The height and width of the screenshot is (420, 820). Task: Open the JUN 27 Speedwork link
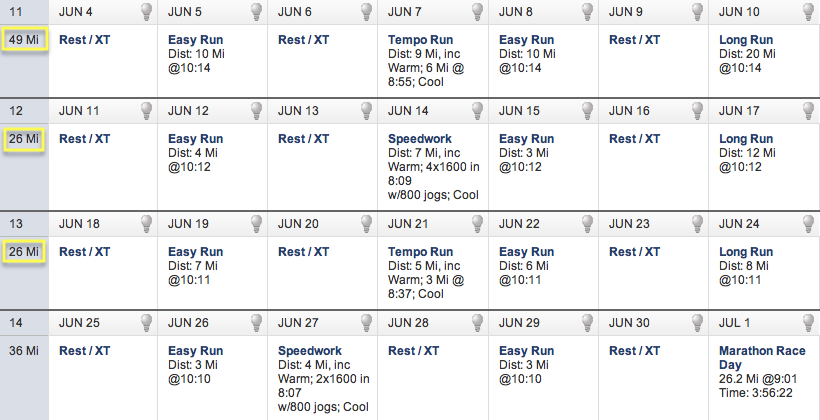[310, 350]
